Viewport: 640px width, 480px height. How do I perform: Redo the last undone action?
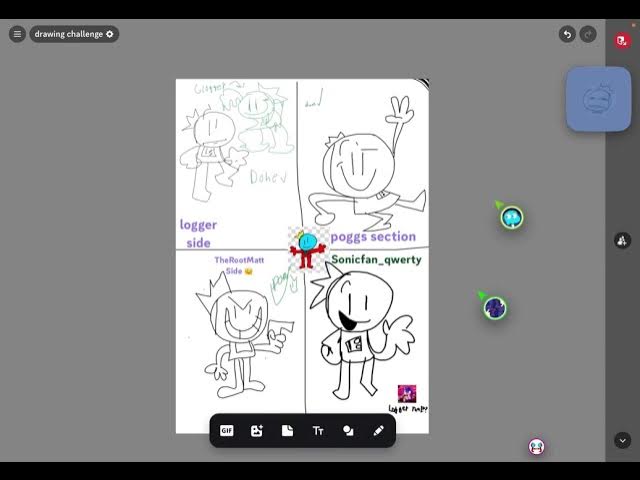(588, 34)
